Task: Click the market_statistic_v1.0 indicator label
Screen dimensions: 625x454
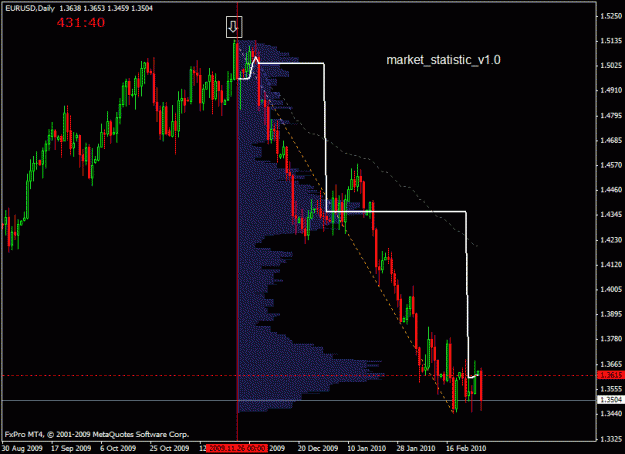Action: click(x=443, y=60)
